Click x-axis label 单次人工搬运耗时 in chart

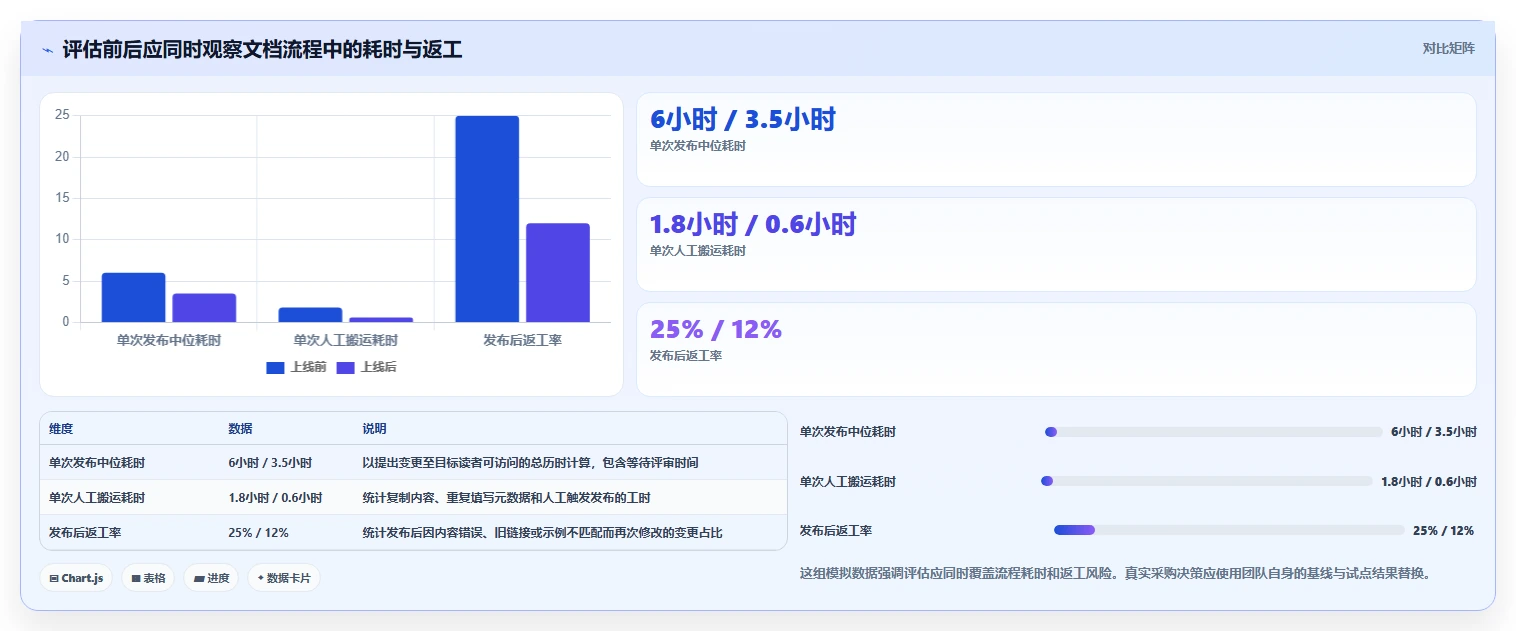pos(345,340)
